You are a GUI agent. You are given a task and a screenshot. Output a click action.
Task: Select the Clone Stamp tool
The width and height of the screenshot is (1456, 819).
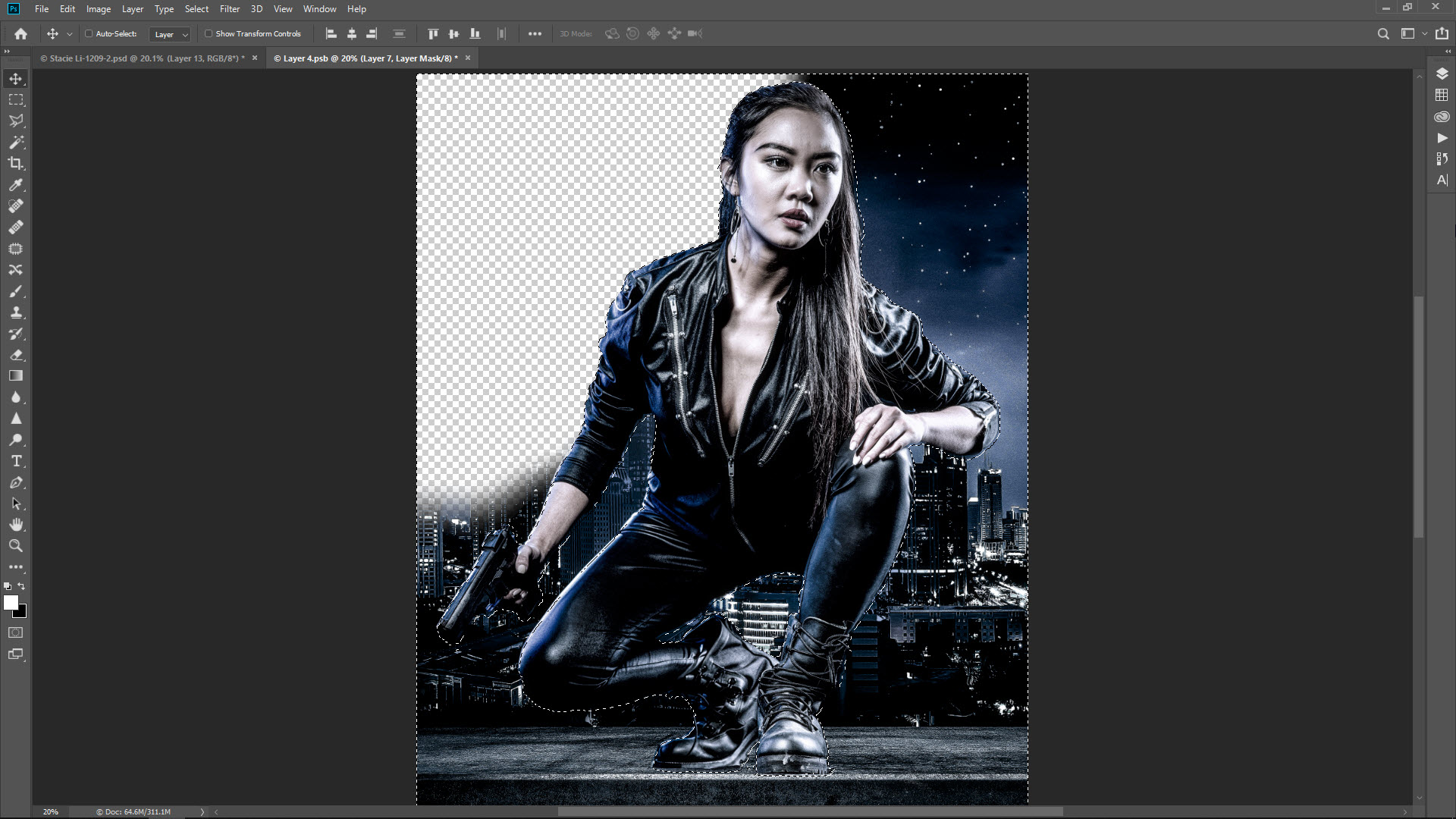[16, 312]
